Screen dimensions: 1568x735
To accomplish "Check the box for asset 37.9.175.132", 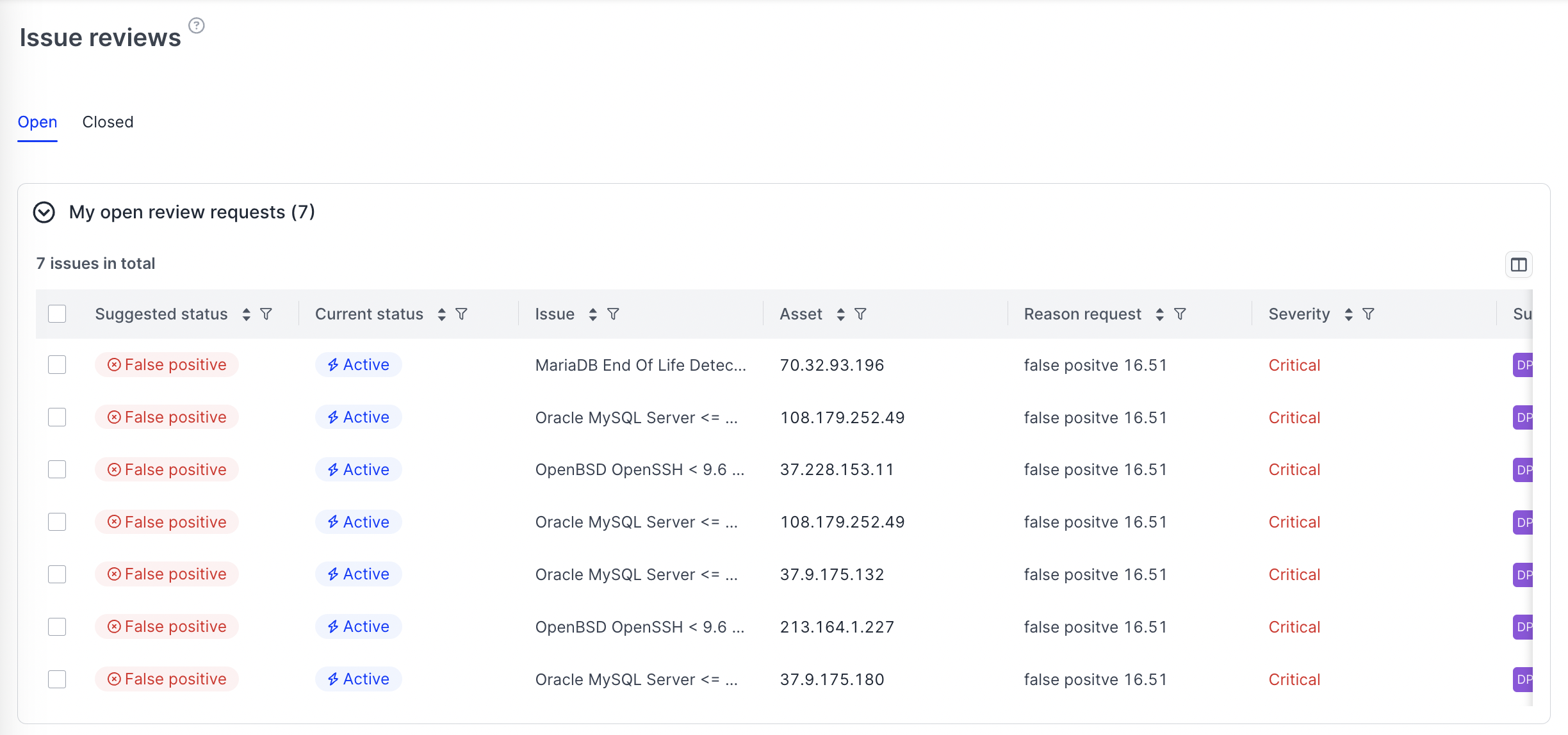I will [57, 574].
